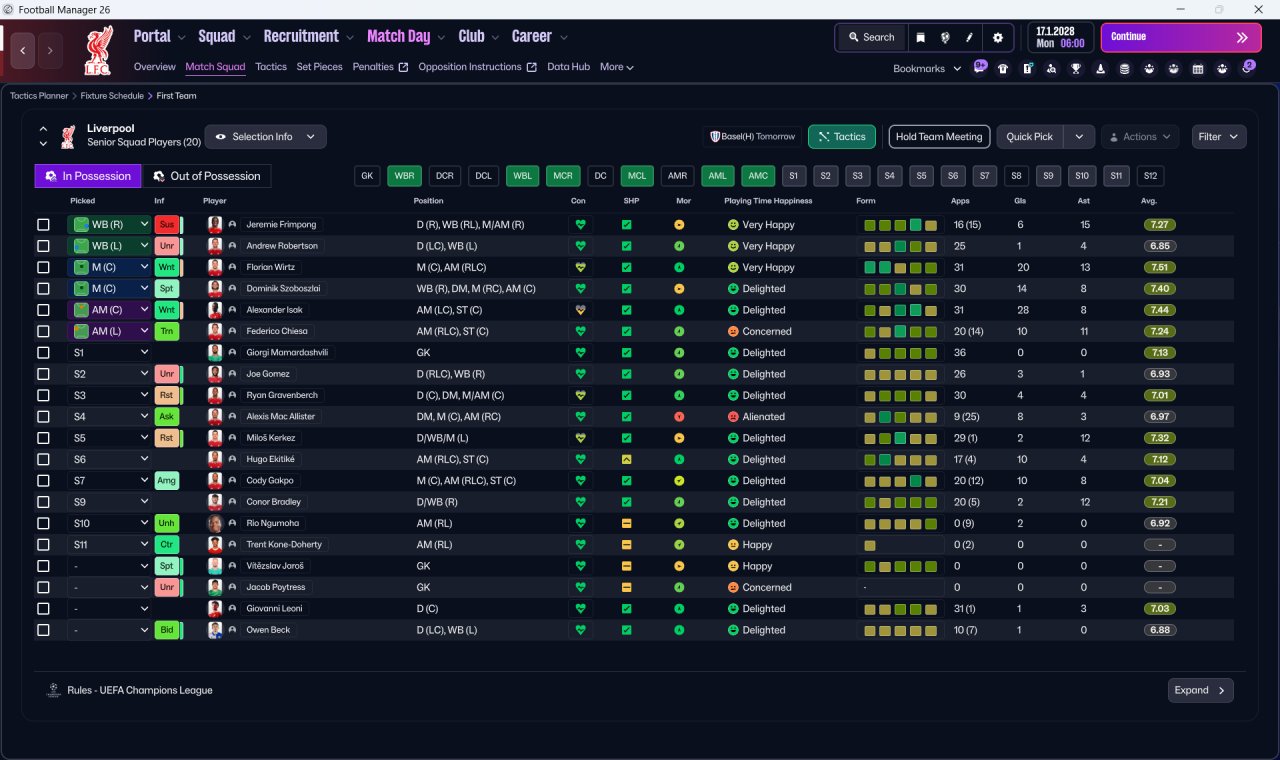Open the world globe icon
The image size is (1280, 760).
[945, 37]
